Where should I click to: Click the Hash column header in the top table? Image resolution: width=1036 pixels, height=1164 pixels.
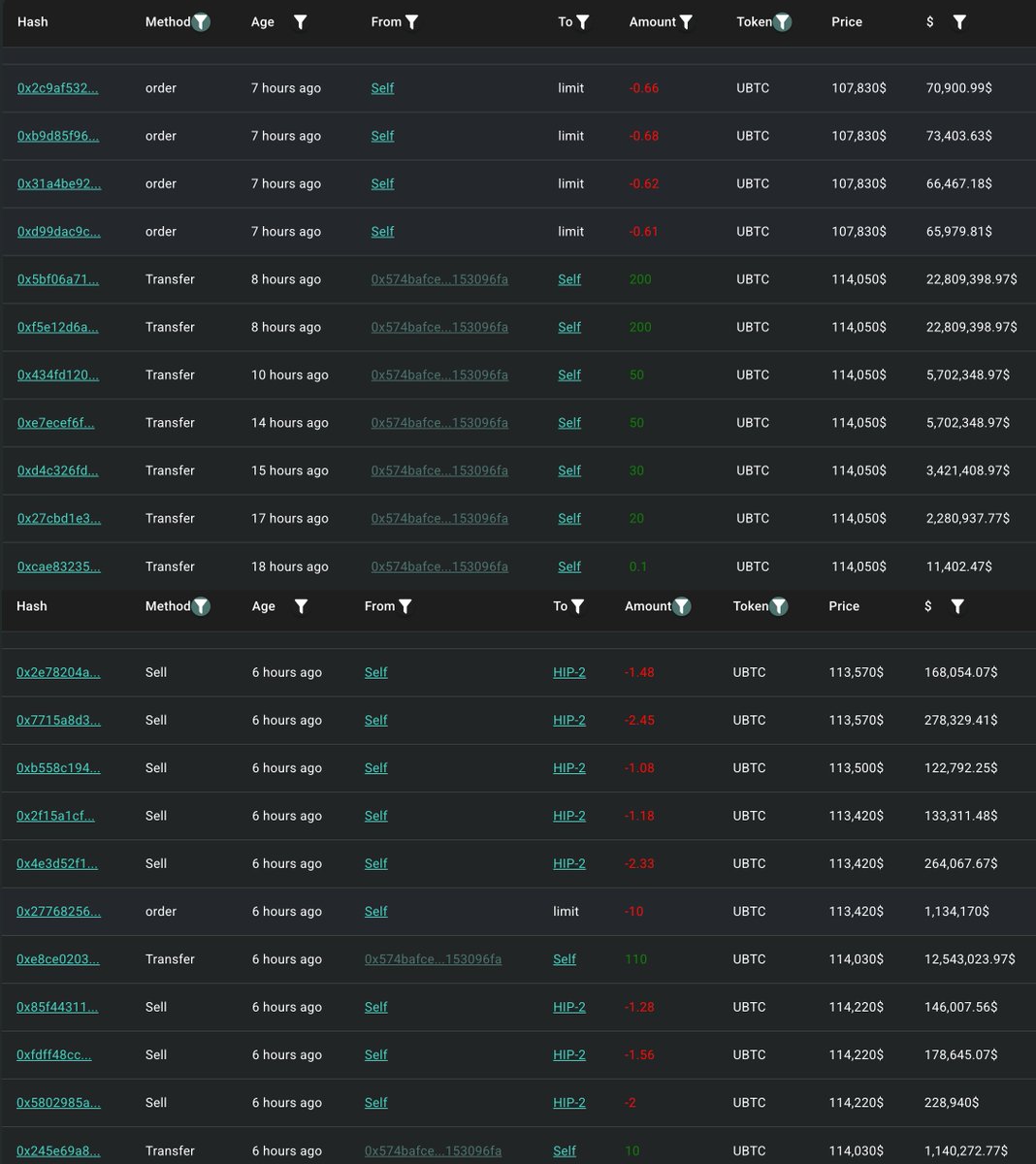pos(33,21)
